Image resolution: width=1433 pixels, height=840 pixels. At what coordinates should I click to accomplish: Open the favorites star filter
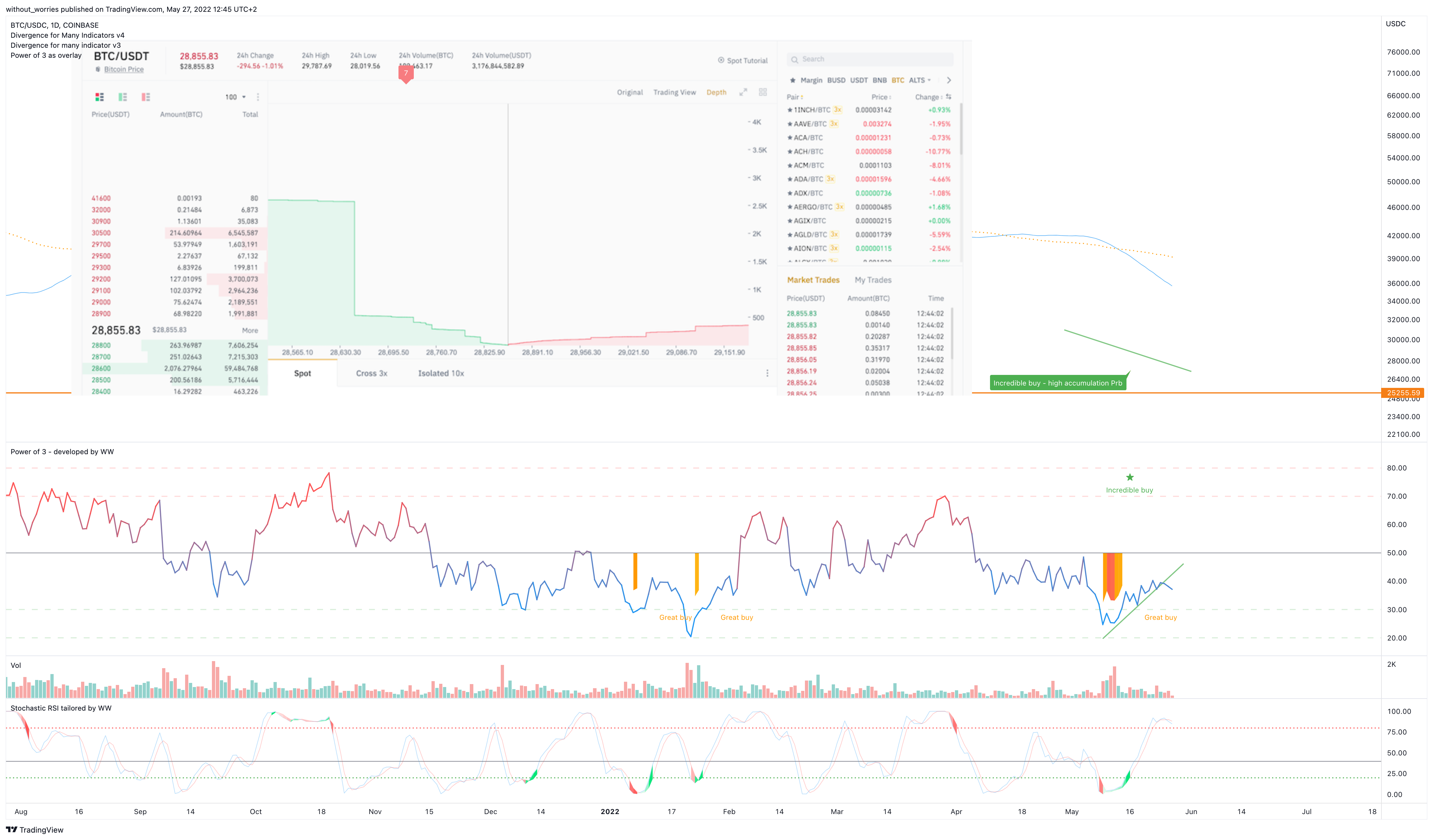(x=792, y=80)
